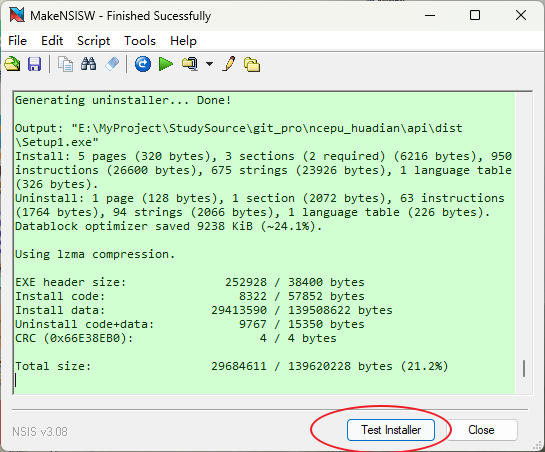545x452 pixels.
Task: Click the Close button
Action: [481, 430]
